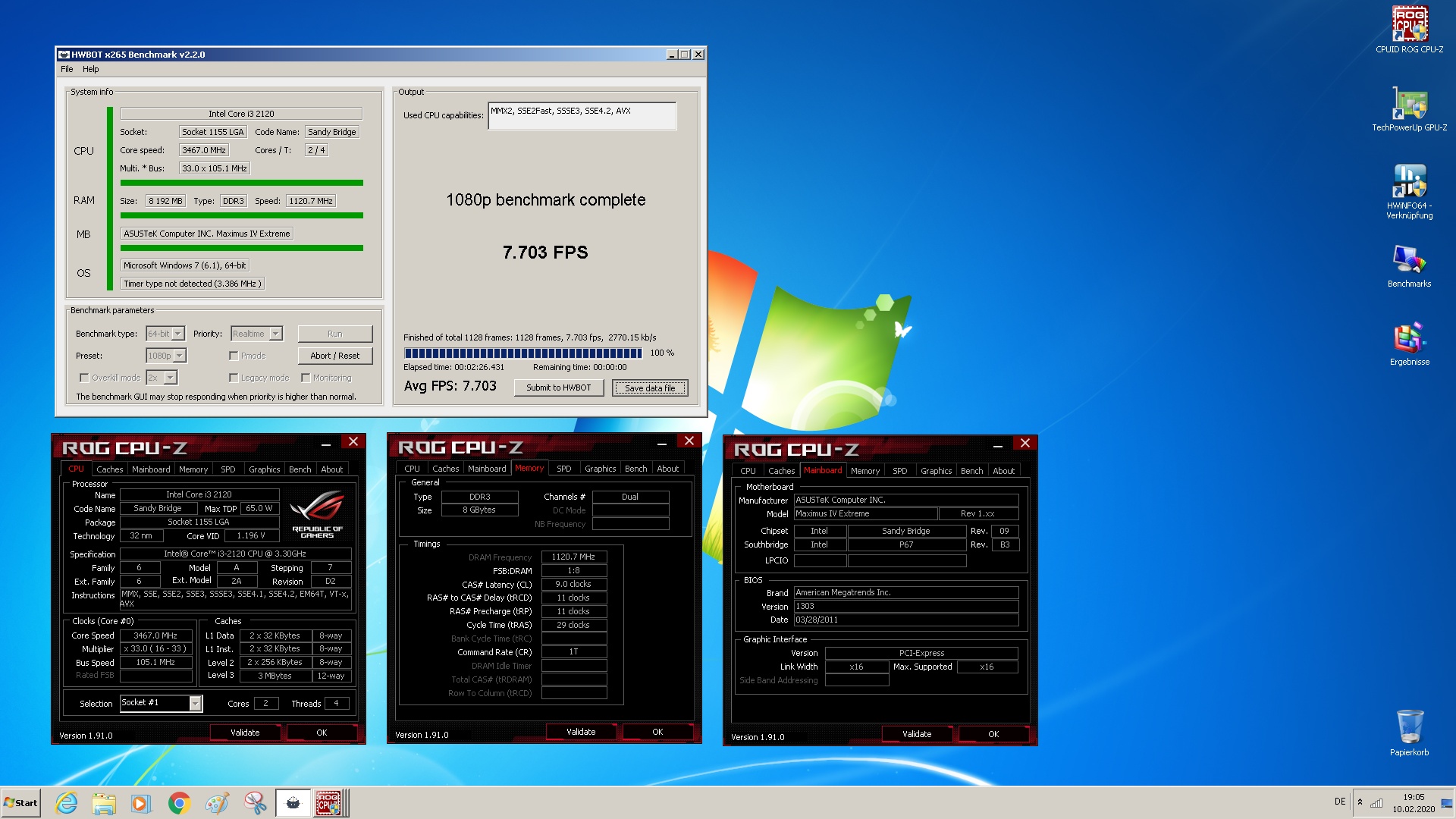
Task: Click the benchmark progress bar at 100%
Action: (523, 353)
